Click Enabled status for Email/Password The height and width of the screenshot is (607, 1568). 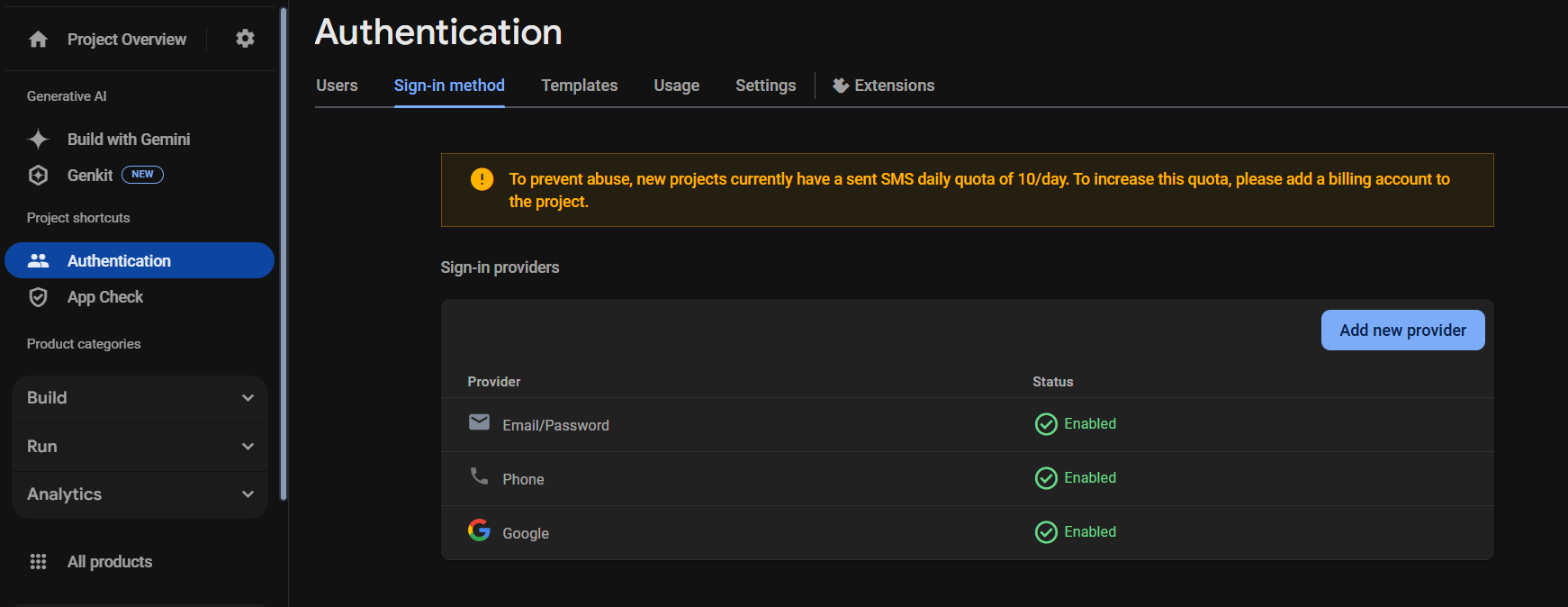coord(1076,424)
